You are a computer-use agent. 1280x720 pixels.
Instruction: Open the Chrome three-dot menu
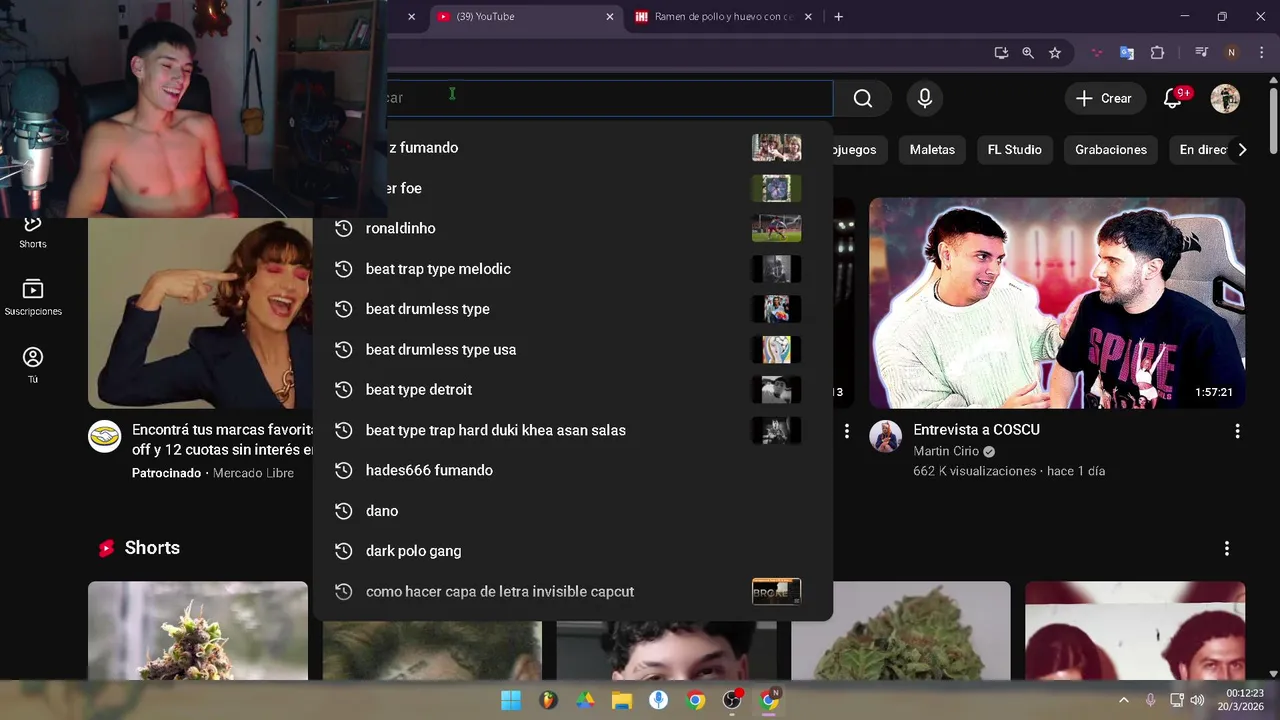[x=1260, y=53]
